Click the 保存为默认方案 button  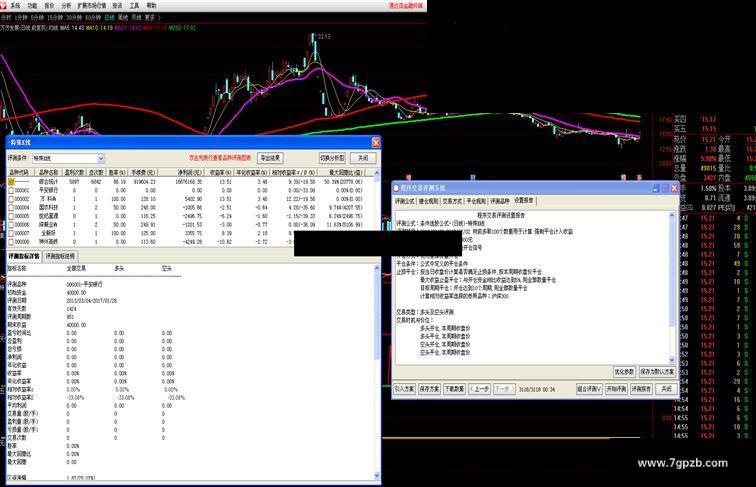tap(657, 372)
